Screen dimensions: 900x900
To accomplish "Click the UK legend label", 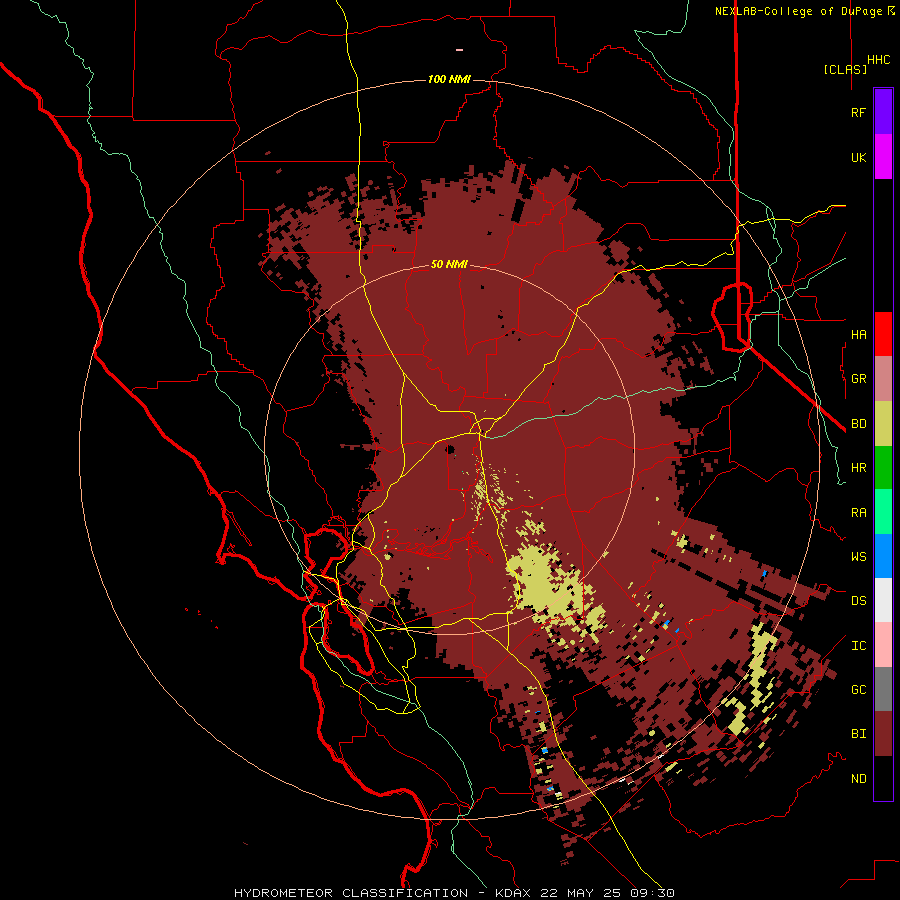I will point(858,158).
